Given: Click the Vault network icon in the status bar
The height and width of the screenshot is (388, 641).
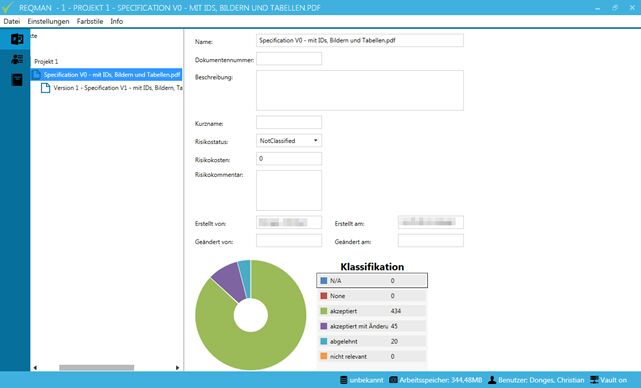Looking at the screenshot, I should [594, 380].
